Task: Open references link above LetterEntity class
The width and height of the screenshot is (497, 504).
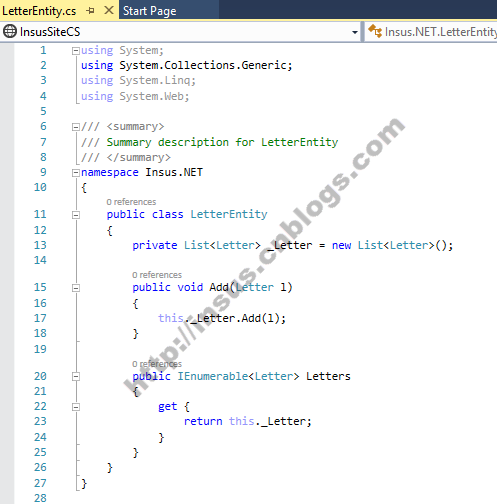Action: (x=131, y=202)
